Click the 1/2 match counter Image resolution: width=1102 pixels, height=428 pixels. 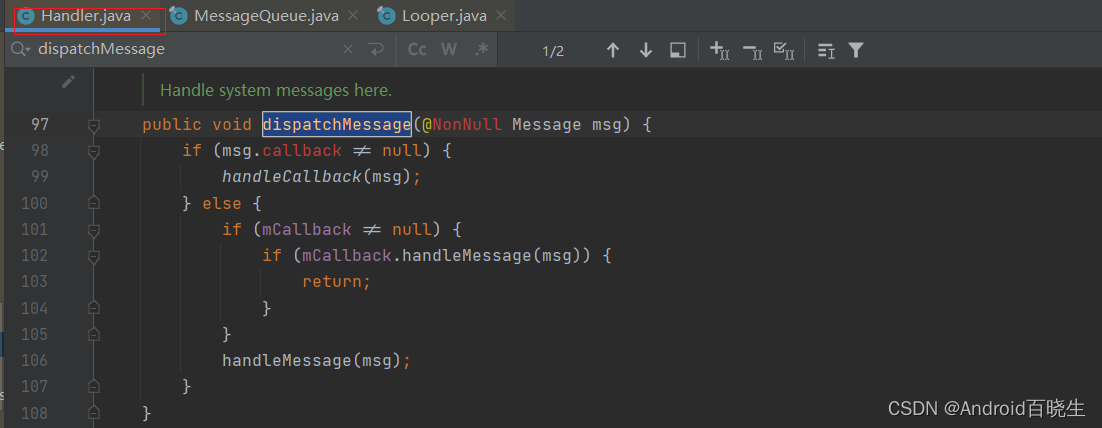(553, 51)
